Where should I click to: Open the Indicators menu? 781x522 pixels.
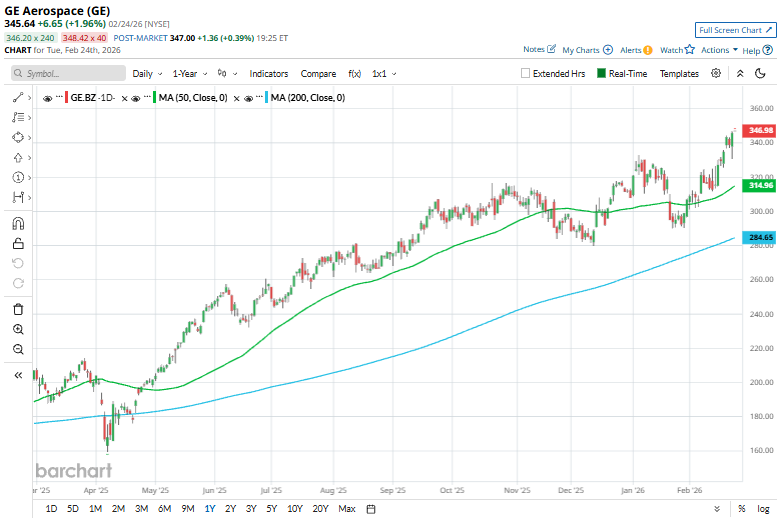268,73
